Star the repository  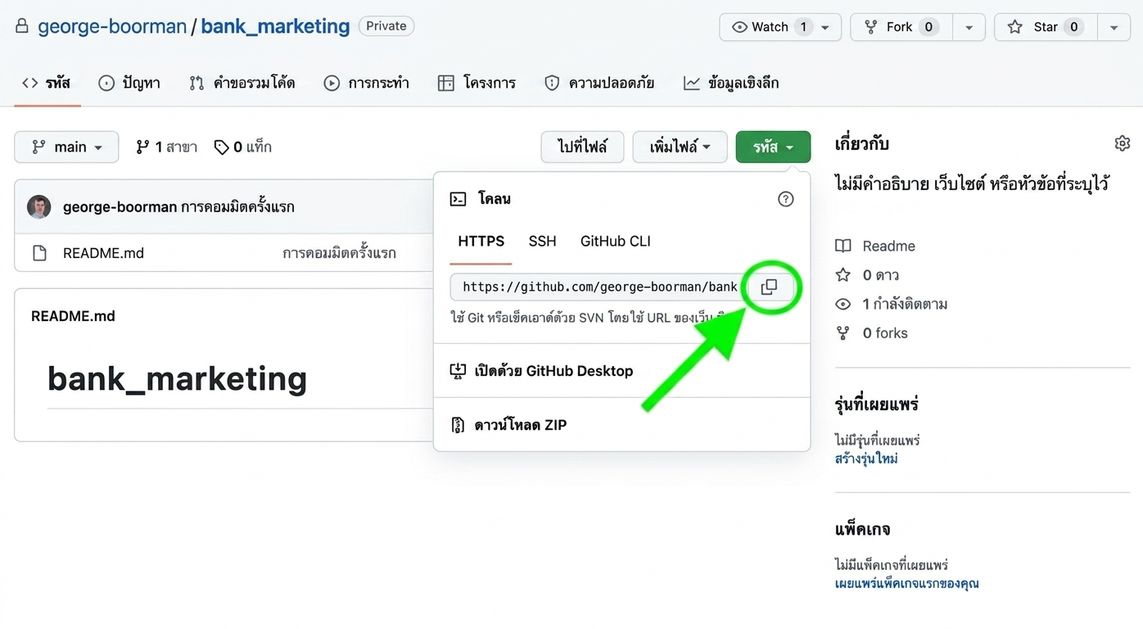1045,27
